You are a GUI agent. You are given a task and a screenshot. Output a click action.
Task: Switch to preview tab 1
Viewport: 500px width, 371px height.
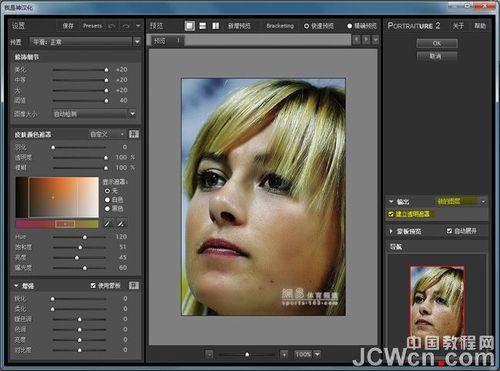point(168,41)
